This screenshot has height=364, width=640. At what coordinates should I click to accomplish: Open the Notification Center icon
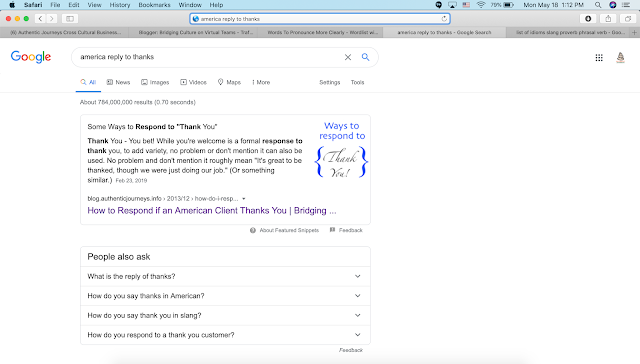pyautogui.click(x=626, y=5)
